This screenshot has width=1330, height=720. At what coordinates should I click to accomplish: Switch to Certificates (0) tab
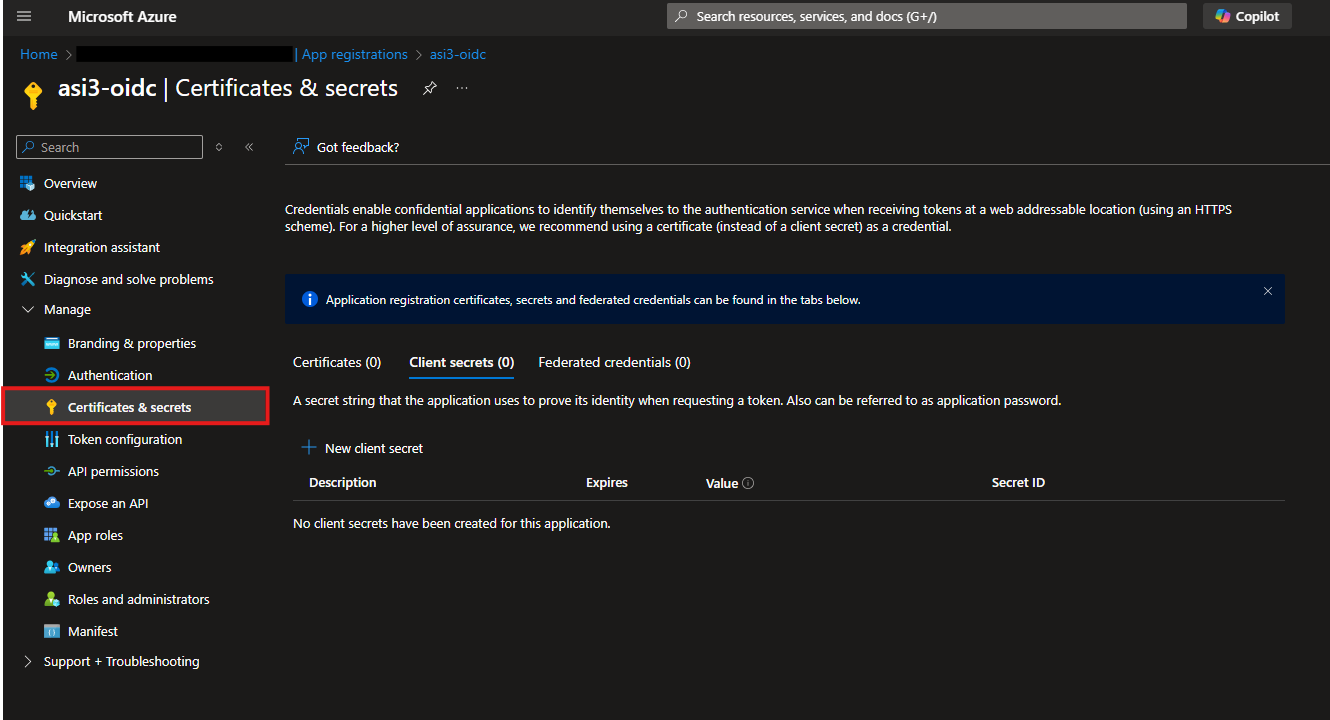pyautogui.click(x=337, y=362)
